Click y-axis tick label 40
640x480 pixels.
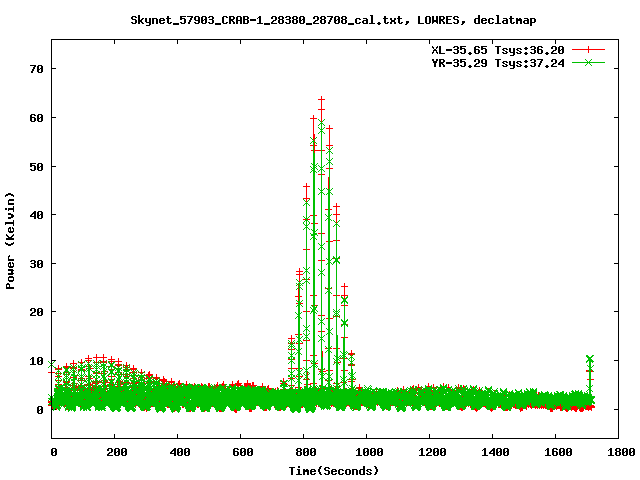36,215
